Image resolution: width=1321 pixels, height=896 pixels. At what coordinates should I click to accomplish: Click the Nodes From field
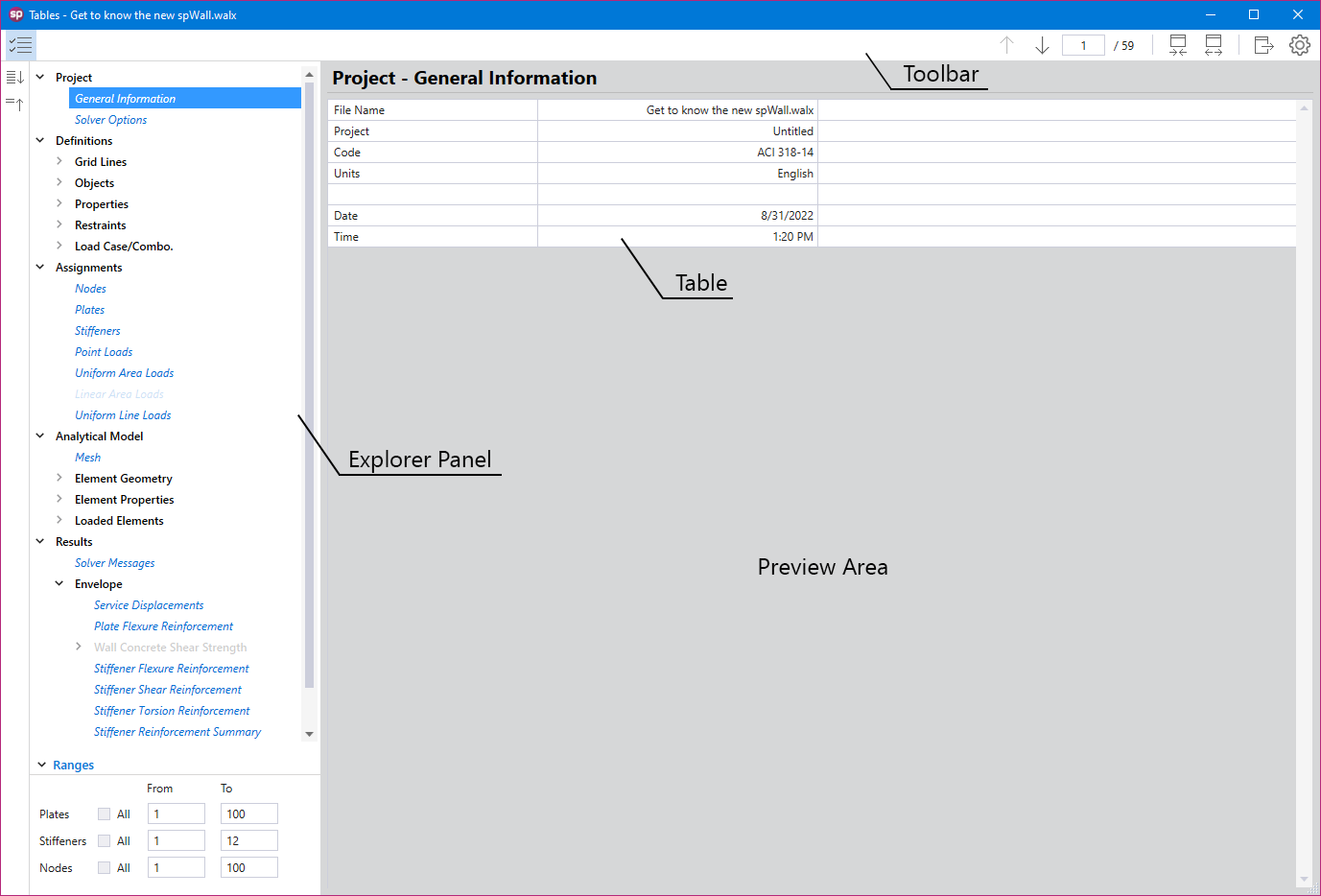point(177,867)
